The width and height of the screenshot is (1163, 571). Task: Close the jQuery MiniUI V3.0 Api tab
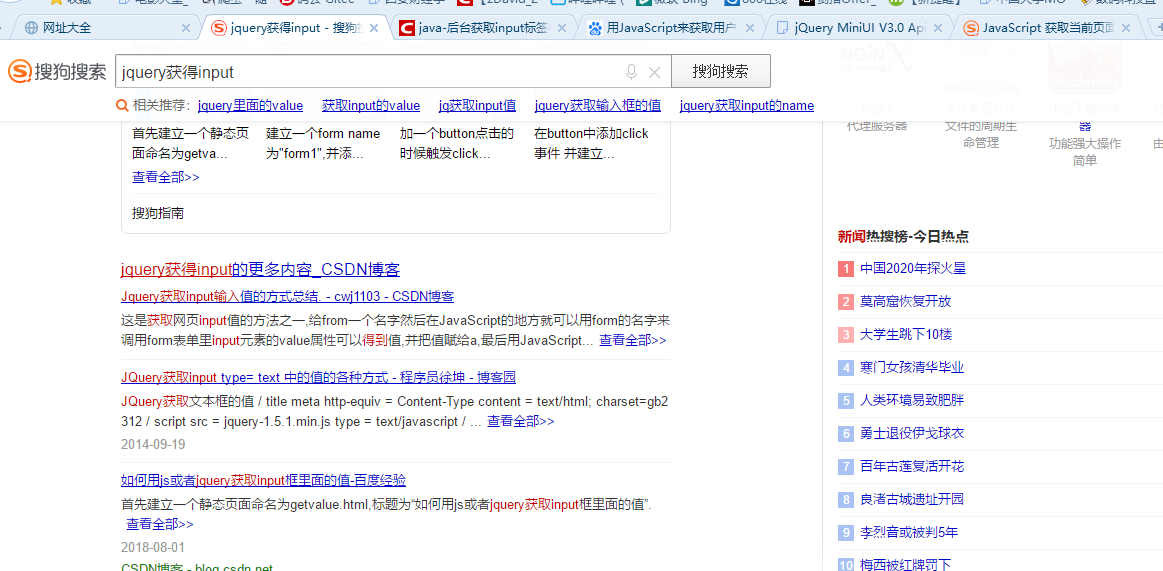(x=938, y=28)
